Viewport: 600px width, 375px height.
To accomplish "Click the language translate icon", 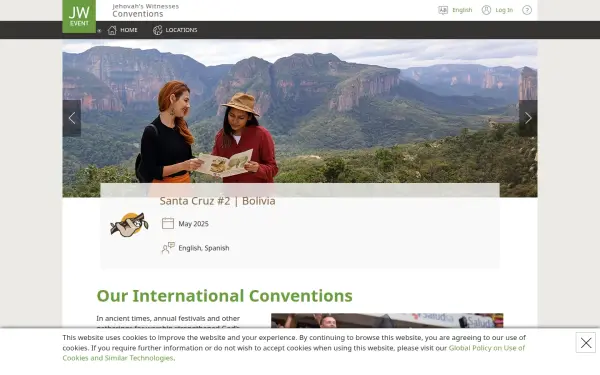I will coord(443,10).
